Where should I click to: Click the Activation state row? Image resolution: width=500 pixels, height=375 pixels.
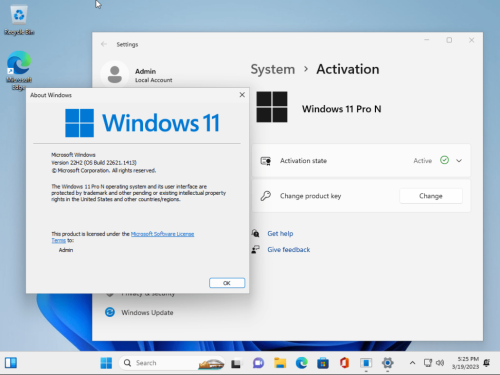pos(361,161)
